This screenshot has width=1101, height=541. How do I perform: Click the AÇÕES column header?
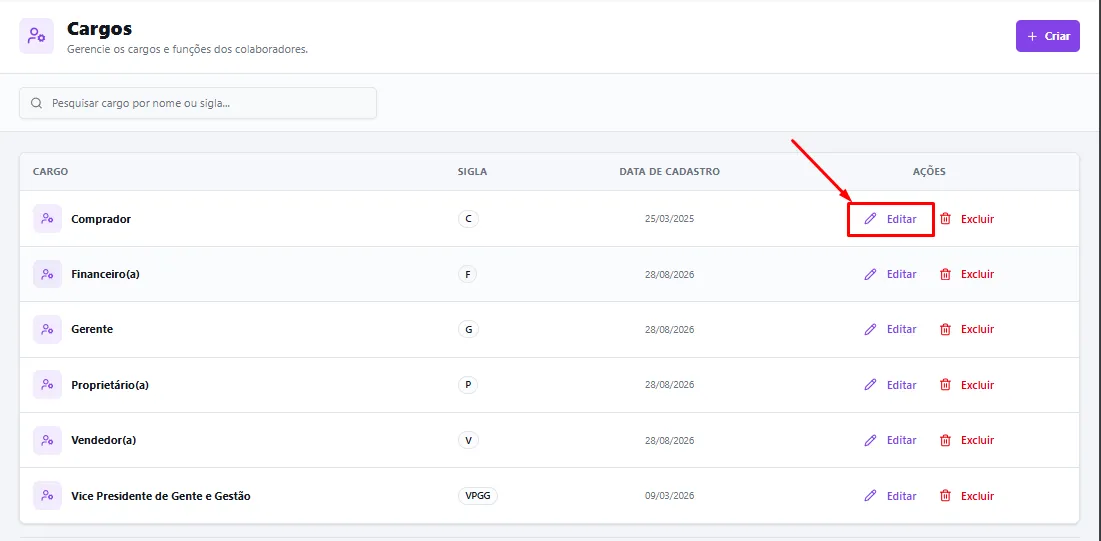[x=929, y=171]
